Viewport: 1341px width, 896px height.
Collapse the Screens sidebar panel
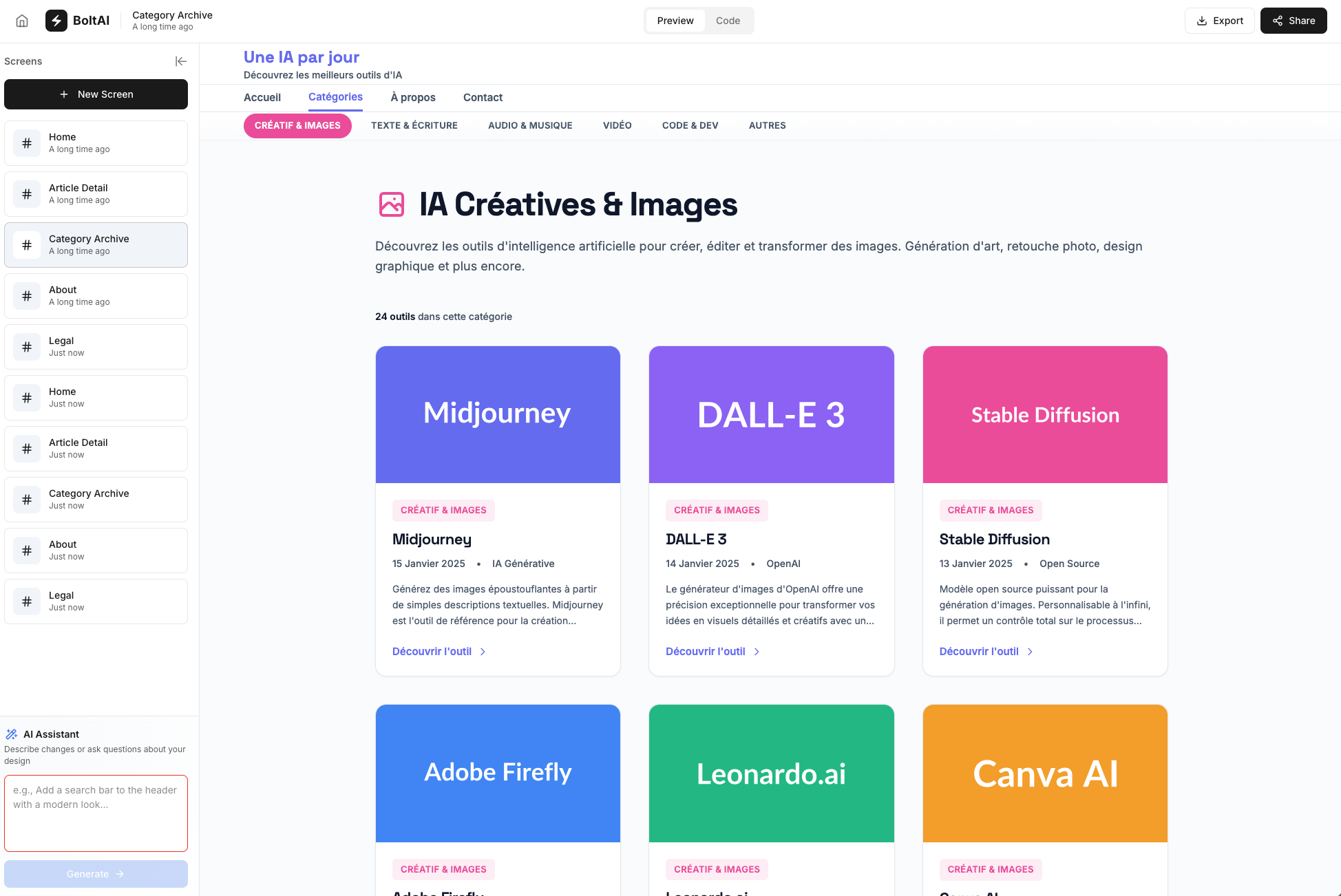(180, 61)
